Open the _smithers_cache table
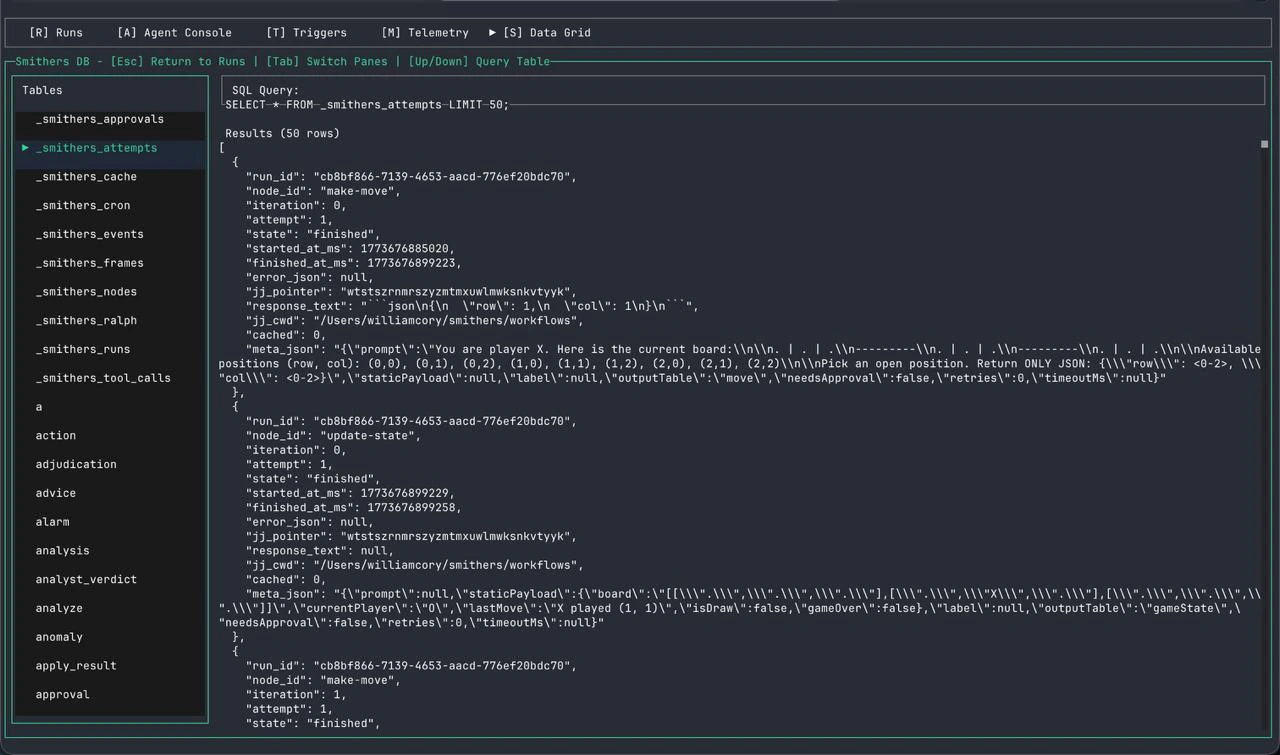 pos(86,176)
